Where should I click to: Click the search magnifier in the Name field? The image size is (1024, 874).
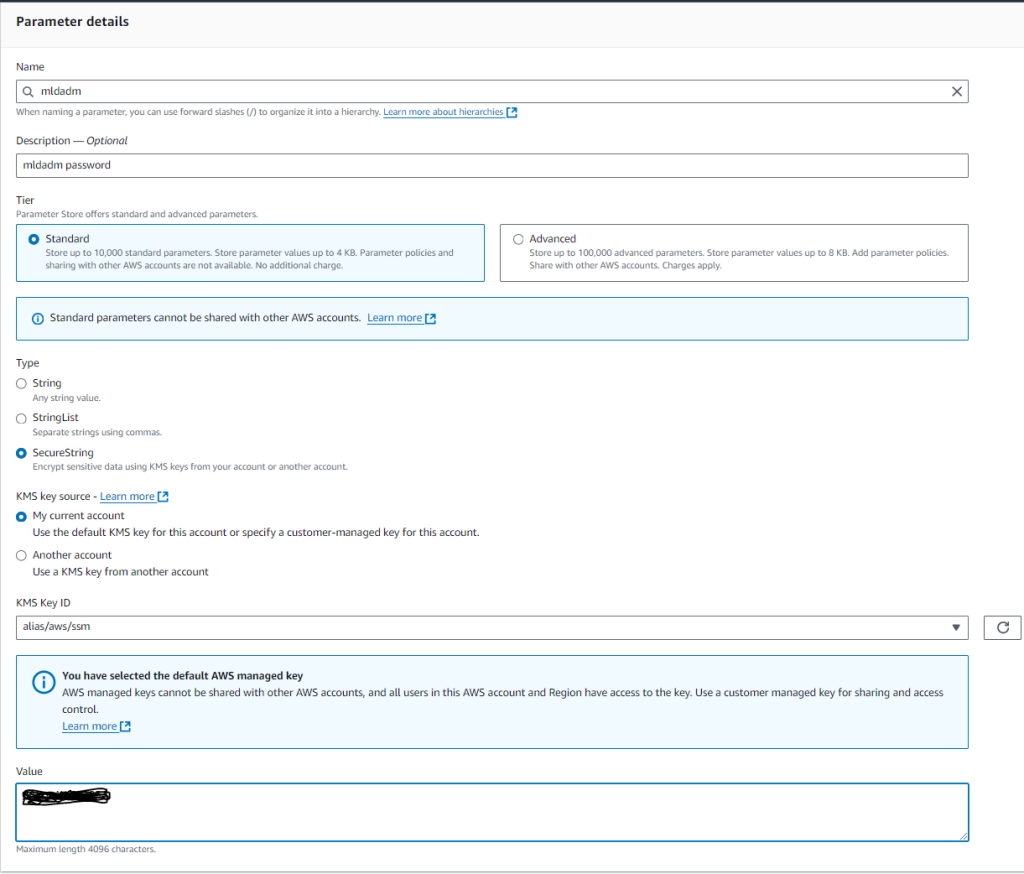click(x=27, y=91)
